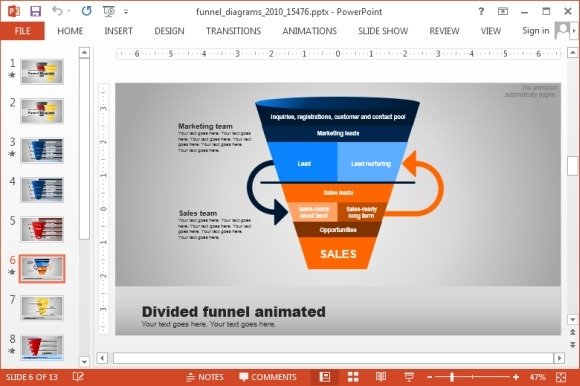Click the zoom in plus button

(516, 377)
